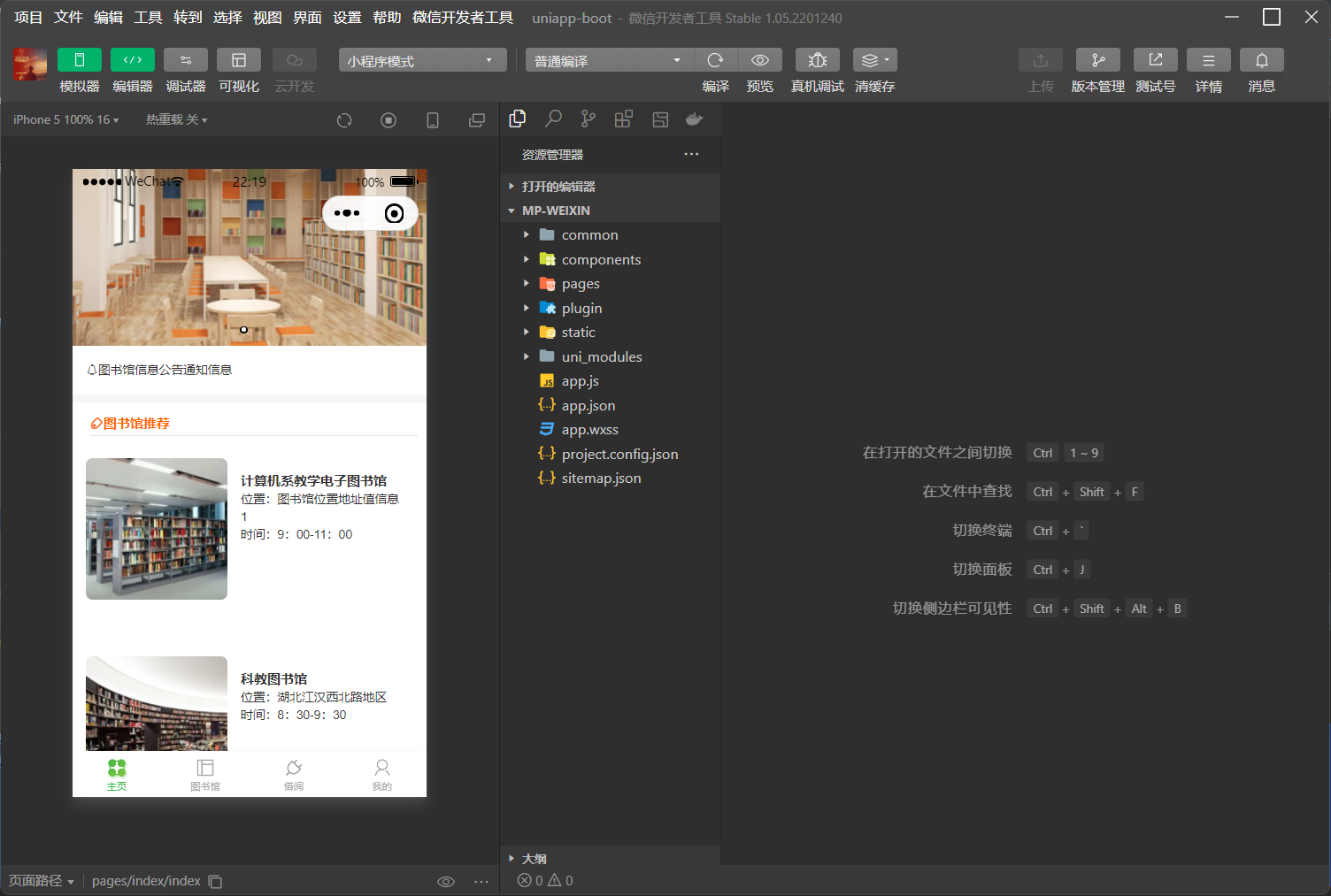Open the mini program capsule menu dots
The image size is (1331, 896).
[347, 213]
